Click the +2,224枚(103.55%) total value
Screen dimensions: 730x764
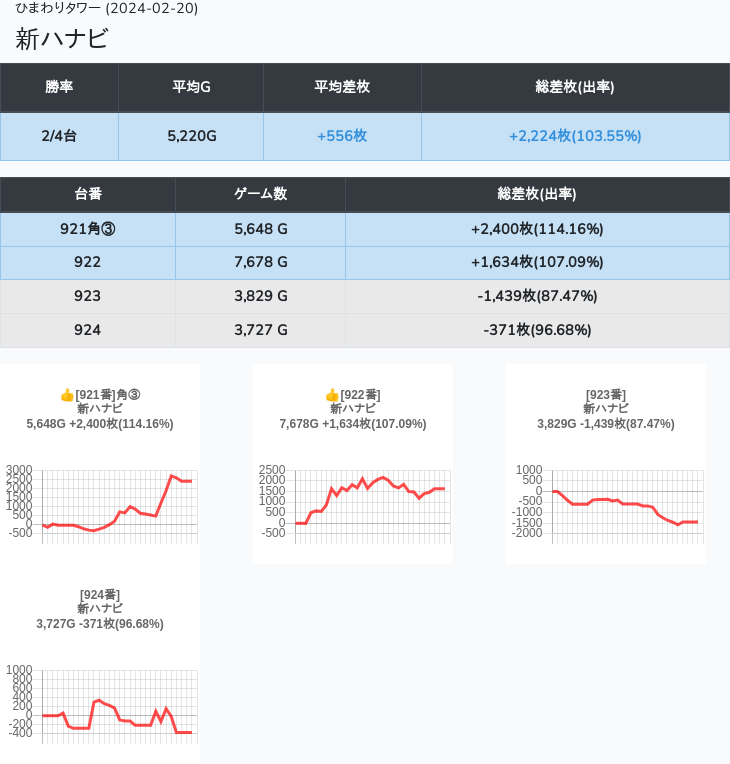(x=575, y=136)
